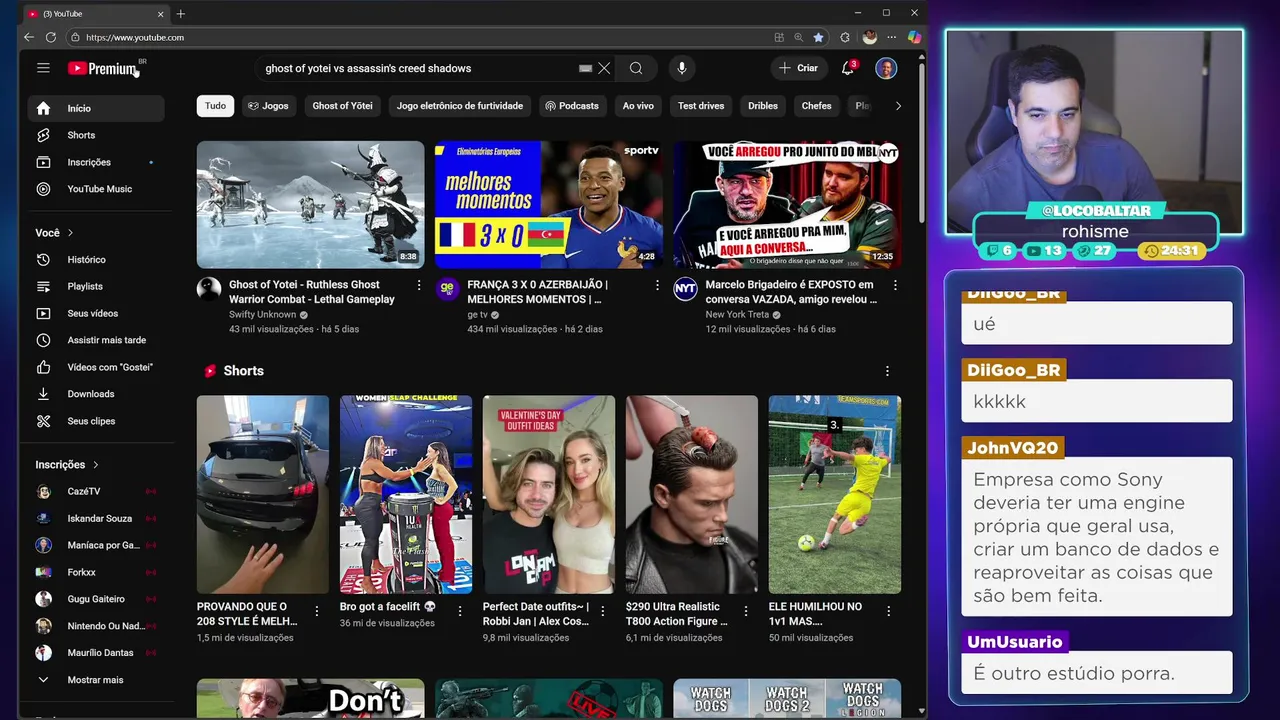Open options for Bro got a facelift short
Screen dimensions: 1280x720
point(460,611)
